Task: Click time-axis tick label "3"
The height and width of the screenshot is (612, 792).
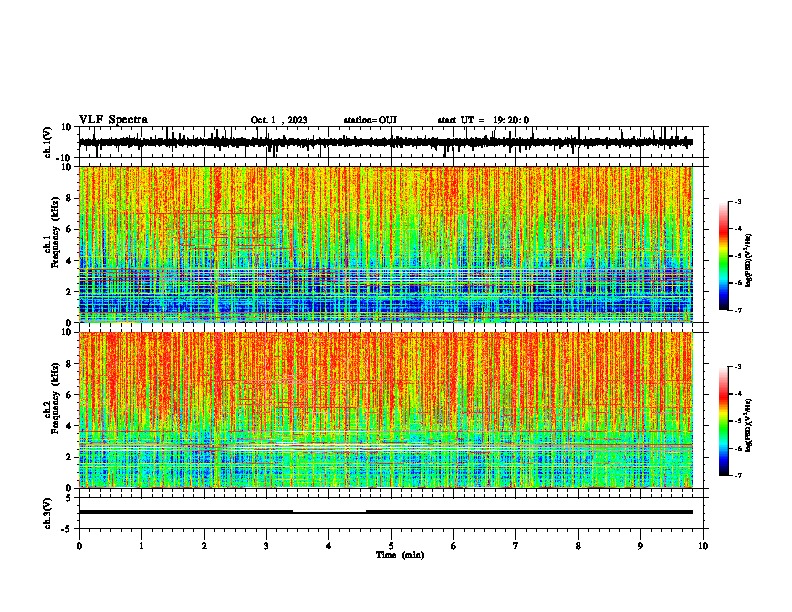Action: (266, 546)
